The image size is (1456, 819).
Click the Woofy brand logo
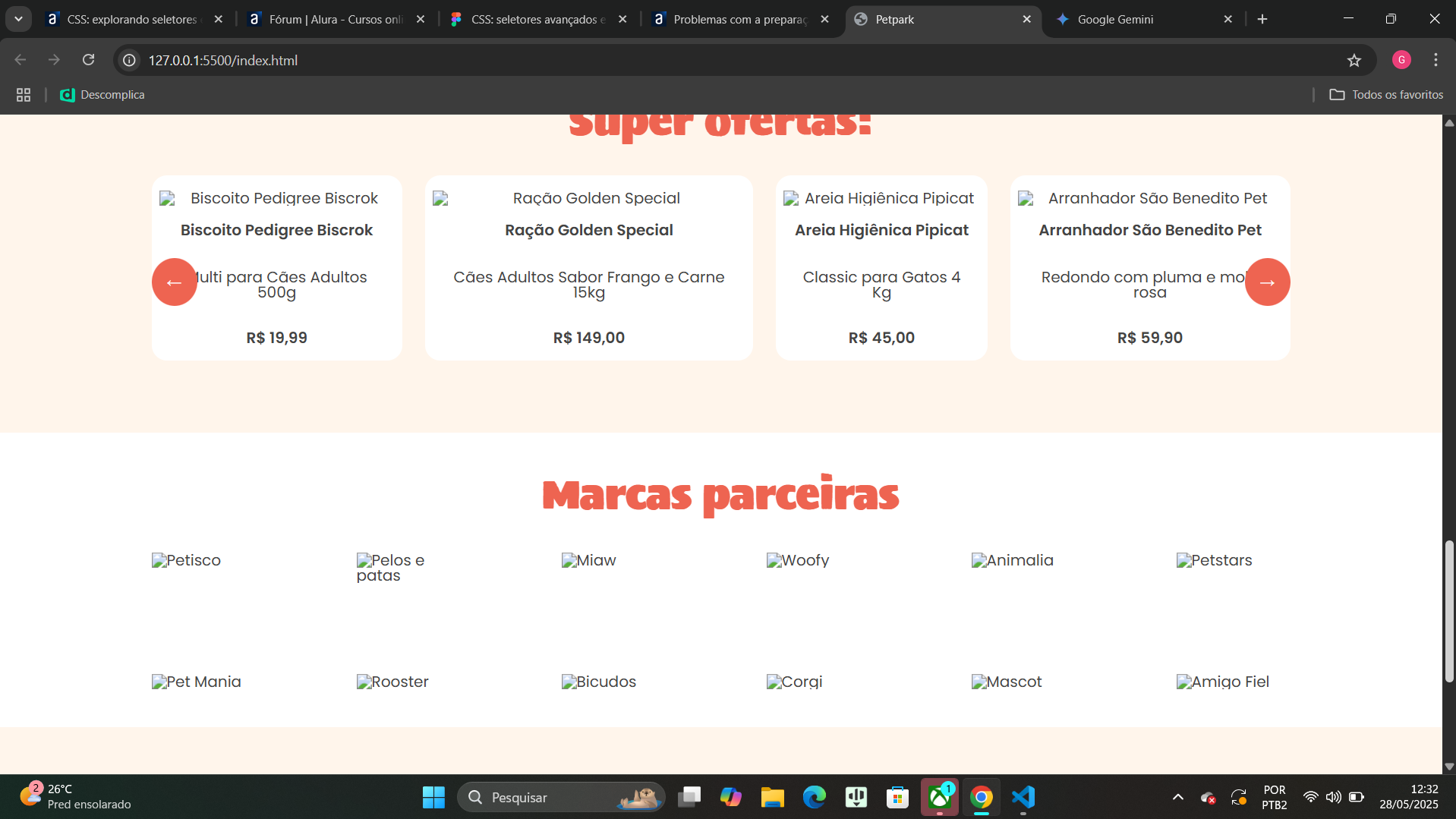798,560
